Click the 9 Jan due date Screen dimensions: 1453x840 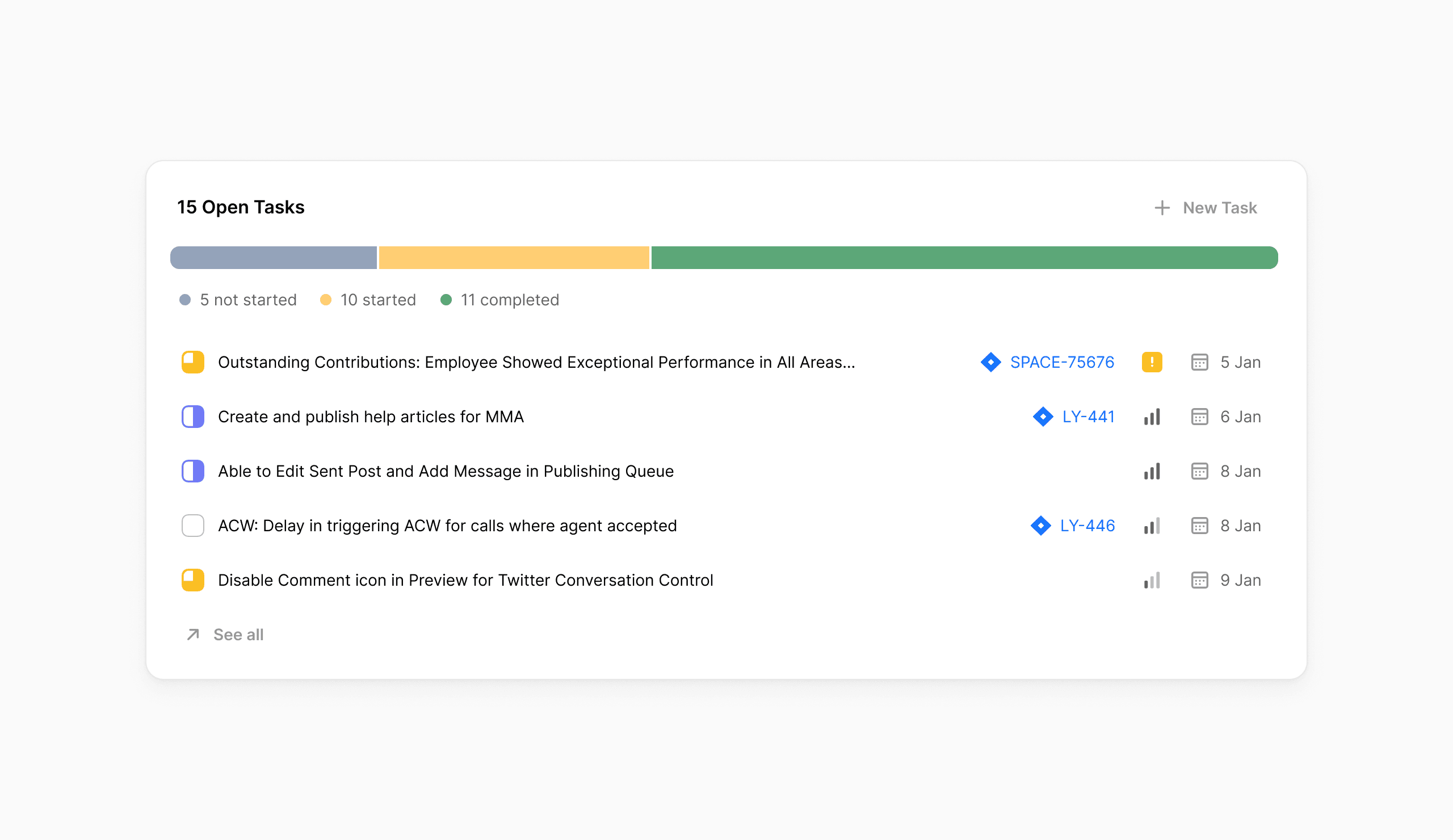click(1241, 580)
